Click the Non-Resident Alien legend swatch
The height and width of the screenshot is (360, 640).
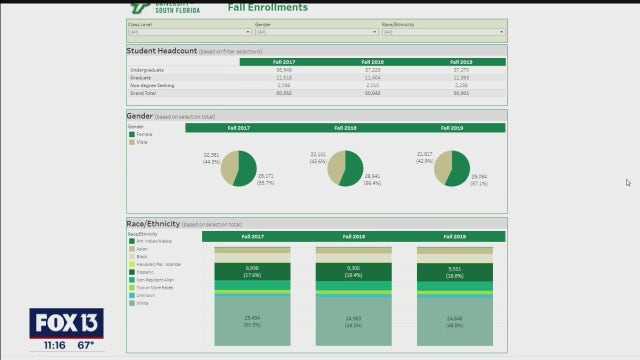point(132,280)
